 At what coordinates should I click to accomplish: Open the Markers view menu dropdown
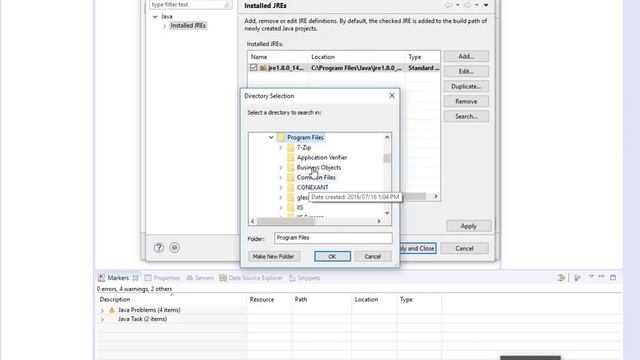point(591,277)
